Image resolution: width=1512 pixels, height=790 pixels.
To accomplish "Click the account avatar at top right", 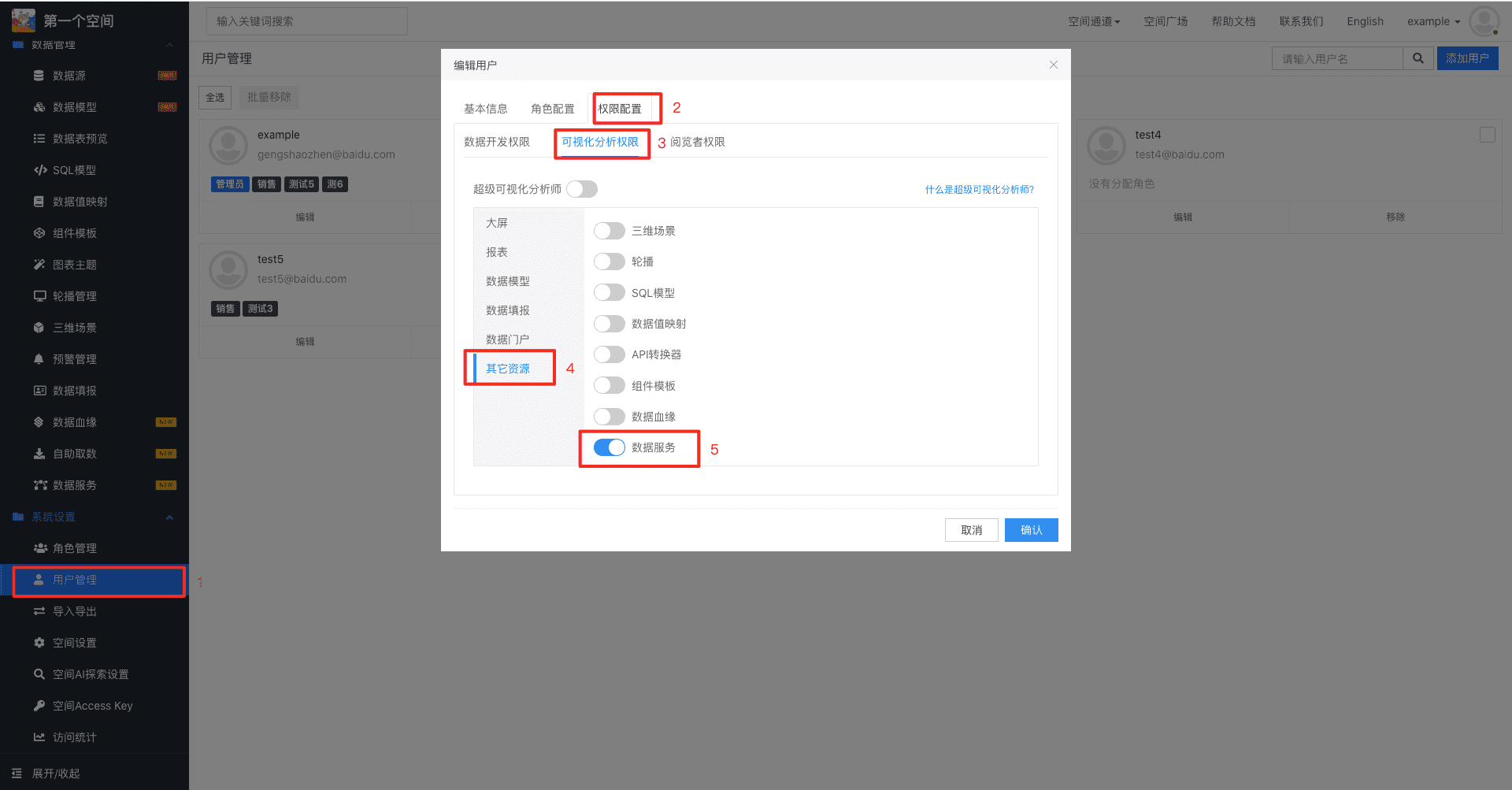I will tap(1484, 21).
